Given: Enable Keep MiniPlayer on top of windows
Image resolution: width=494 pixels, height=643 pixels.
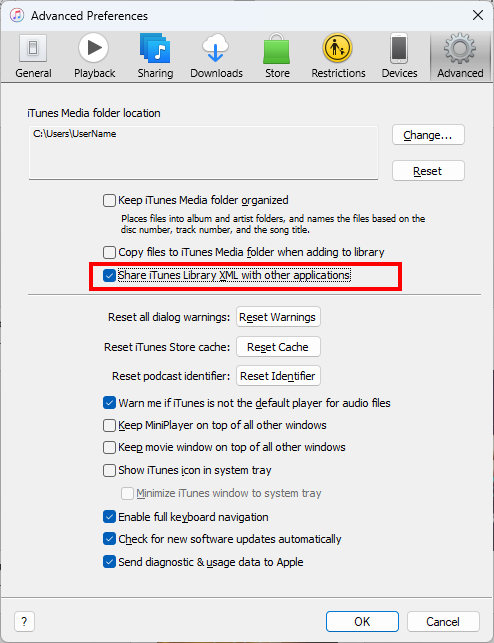Looking at the screenshot, I should pos(109,425).
